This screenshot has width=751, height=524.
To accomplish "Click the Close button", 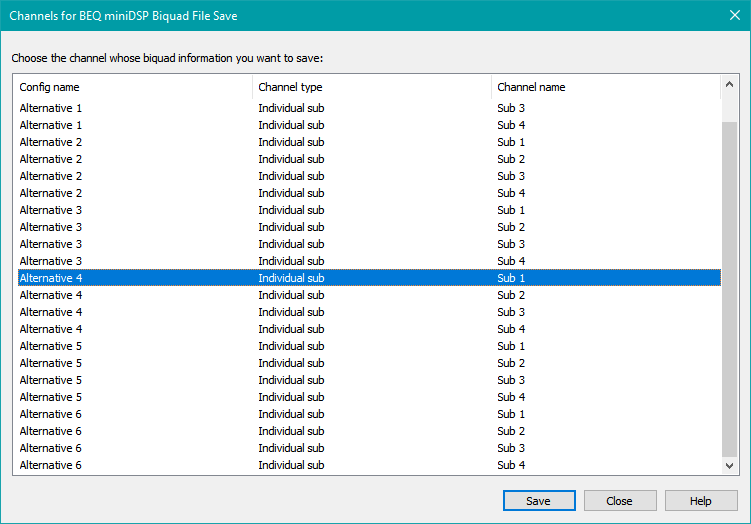I will (x=620, y=501).
